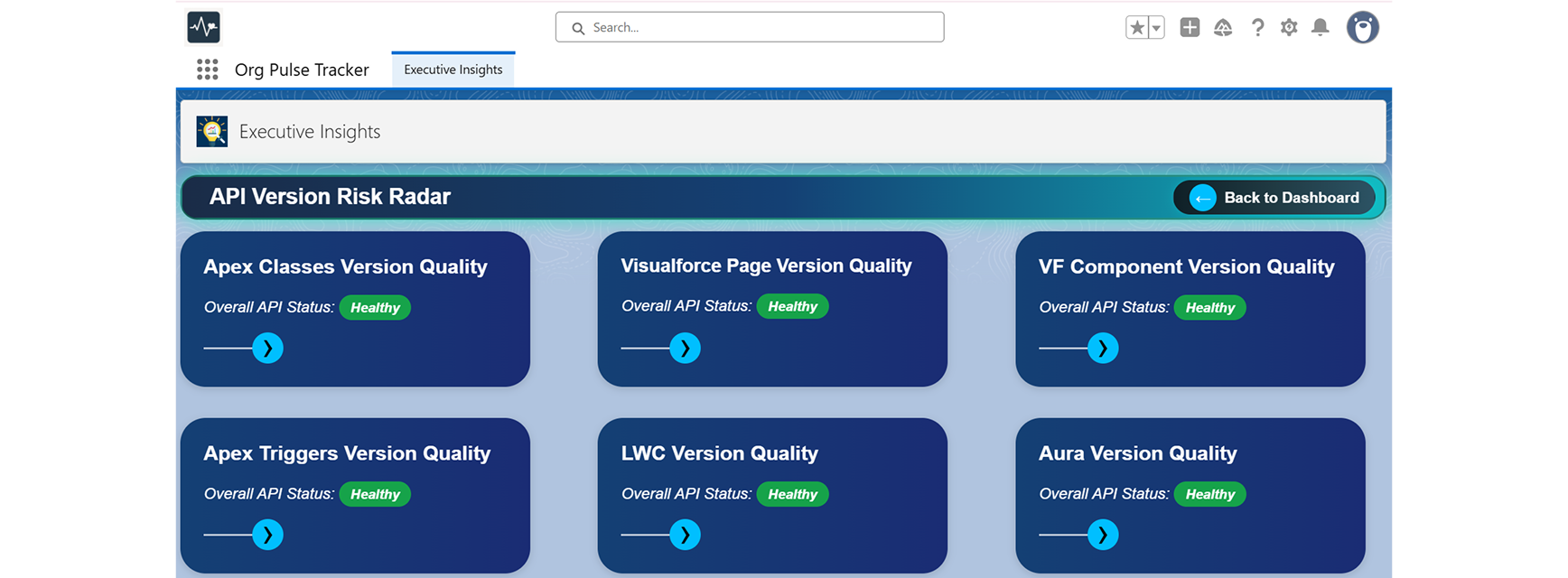Screen dimensions: 1568x578
Task: Open Apex Triggers Version Quality arrow
Action: point(268,535)
